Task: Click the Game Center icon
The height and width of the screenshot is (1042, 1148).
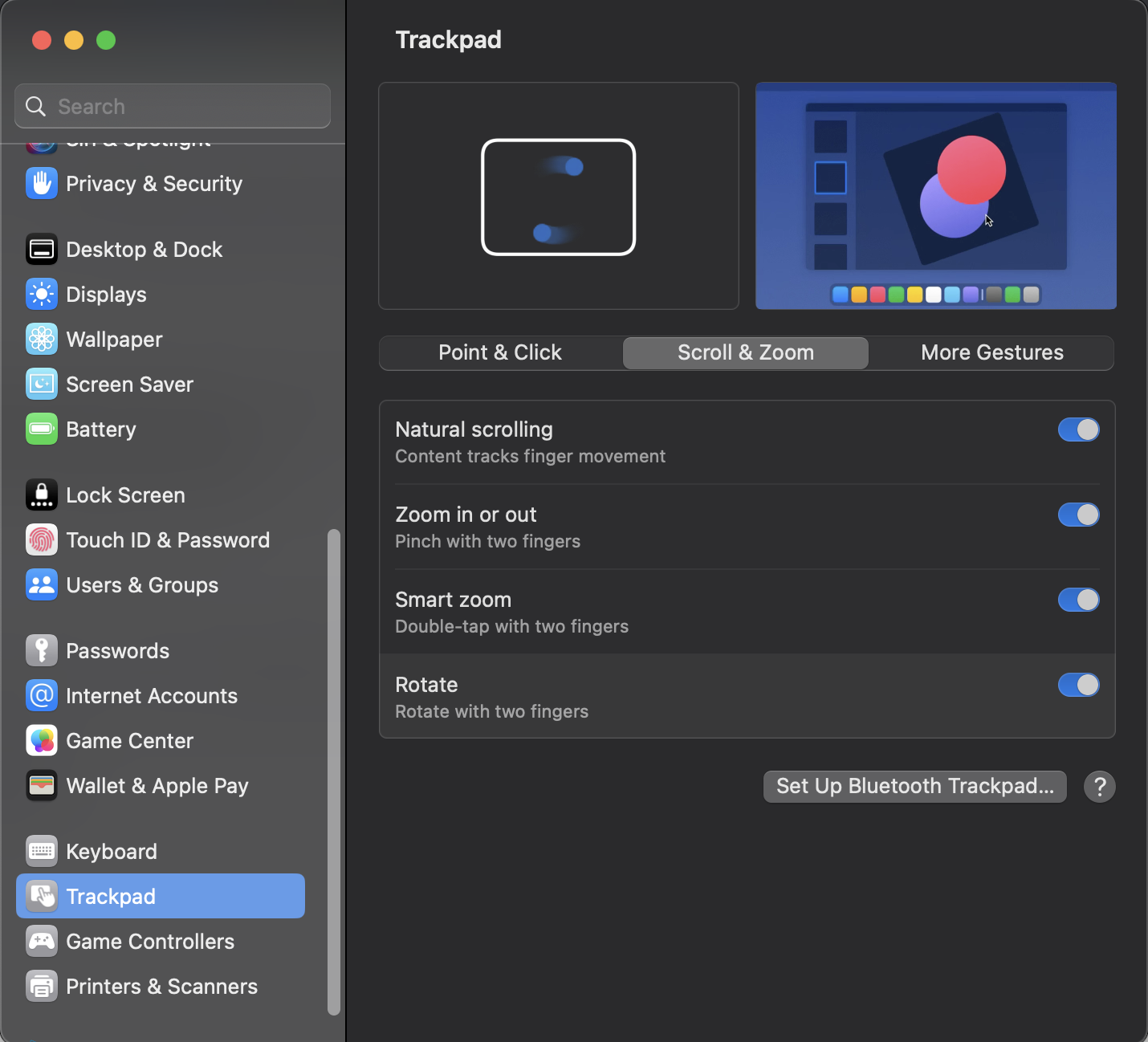Action: 41,741
